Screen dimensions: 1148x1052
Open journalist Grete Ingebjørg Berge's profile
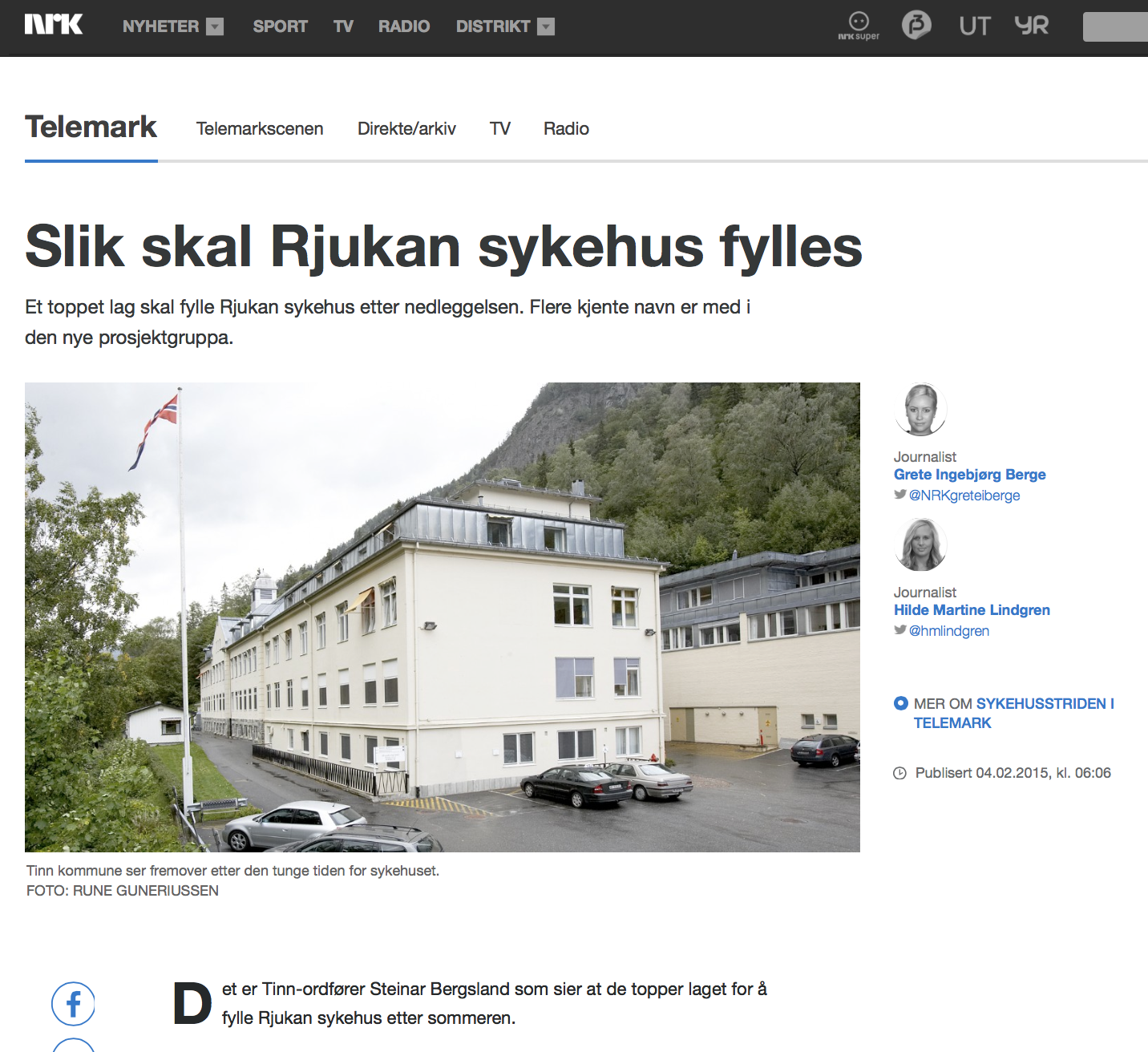point(970,474)
